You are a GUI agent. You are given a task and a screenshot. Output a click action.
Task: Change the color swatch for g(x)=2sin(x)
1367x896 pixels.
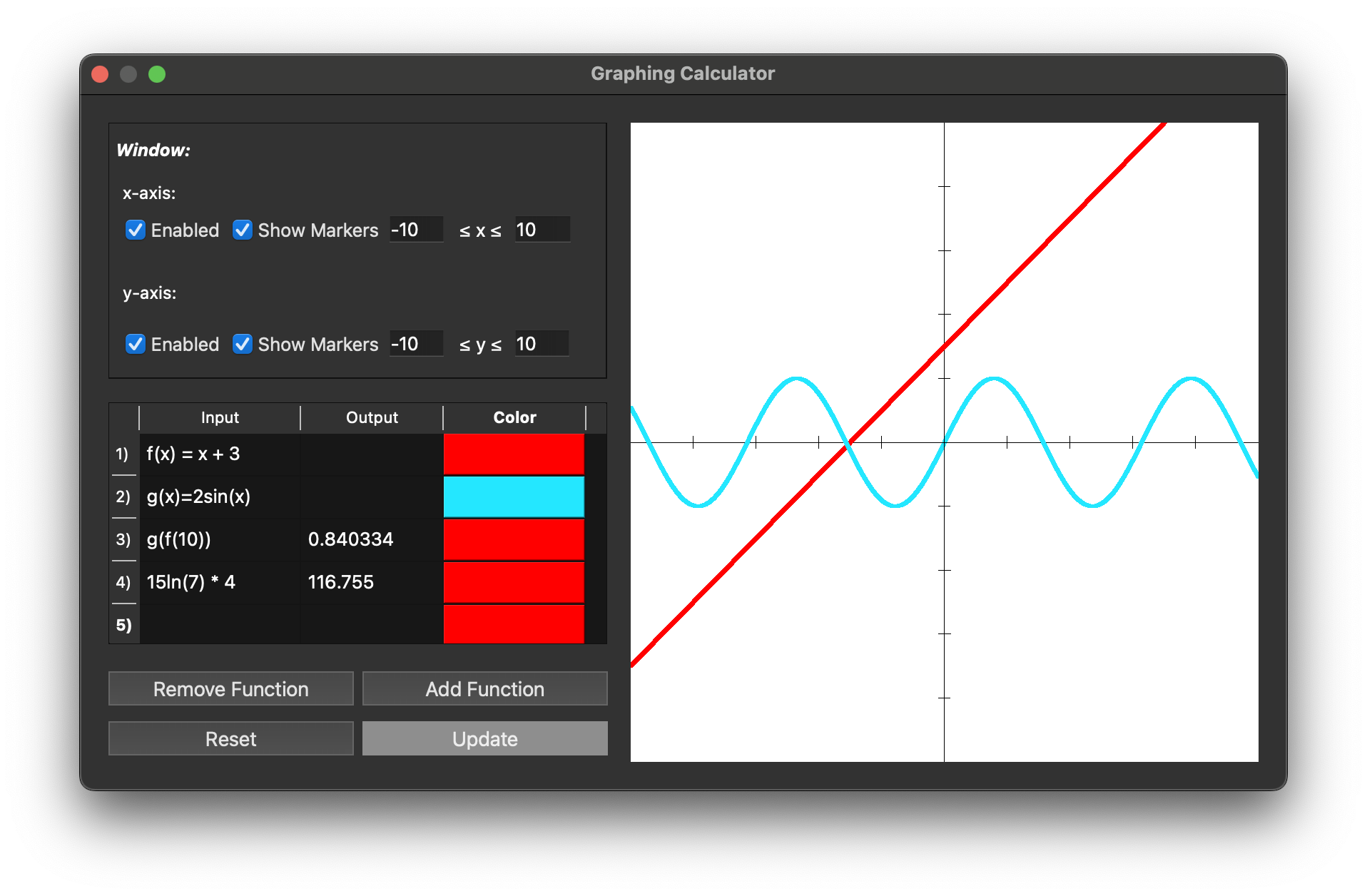pos(513,497)
